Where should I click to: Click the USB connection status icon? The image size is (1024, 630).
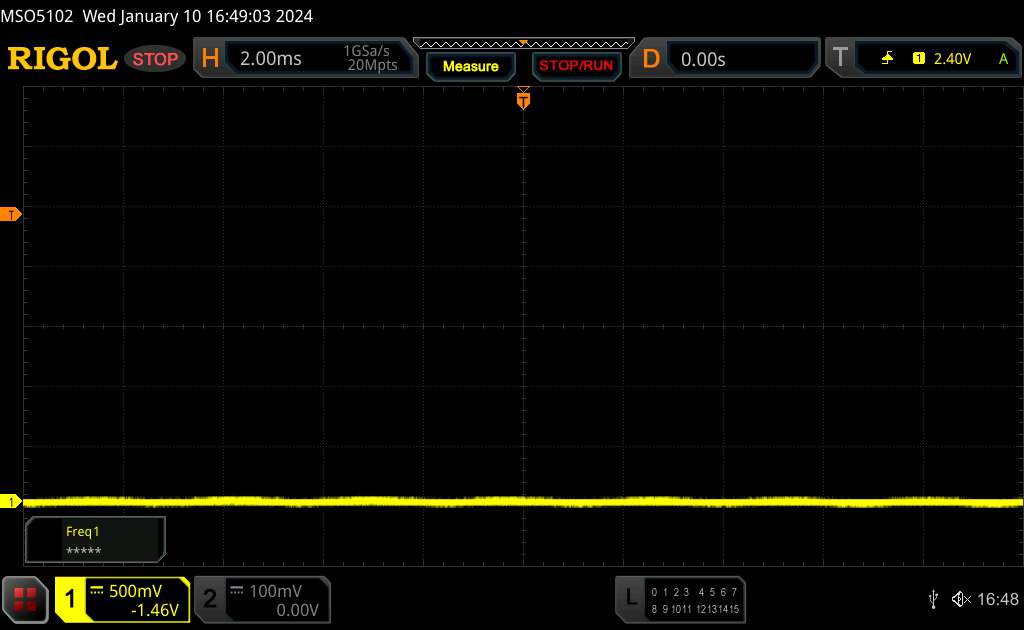tap(933, 599)
